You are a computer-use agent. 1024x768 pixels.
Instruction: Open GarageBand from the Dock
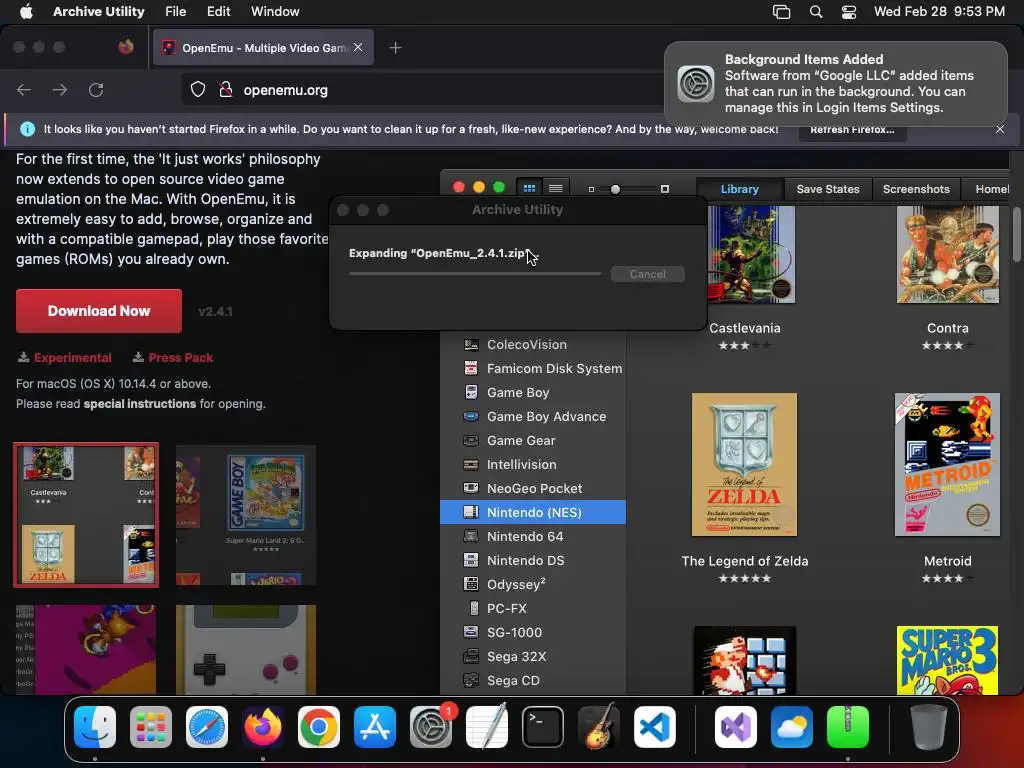click(x=599, y=727)
